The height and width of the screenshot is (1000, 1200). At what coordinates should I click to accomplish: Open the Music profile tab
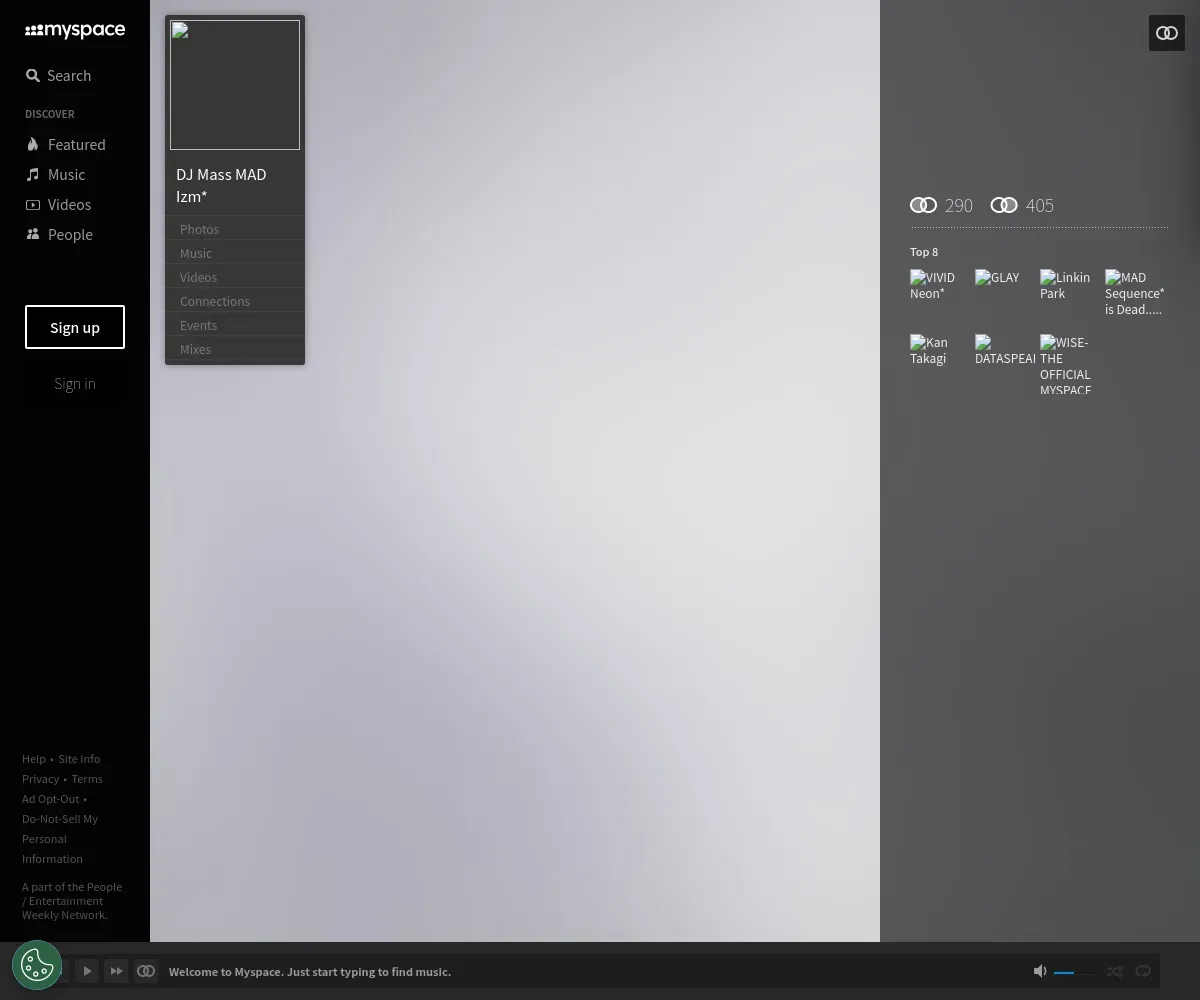click(x=235, y=253)
